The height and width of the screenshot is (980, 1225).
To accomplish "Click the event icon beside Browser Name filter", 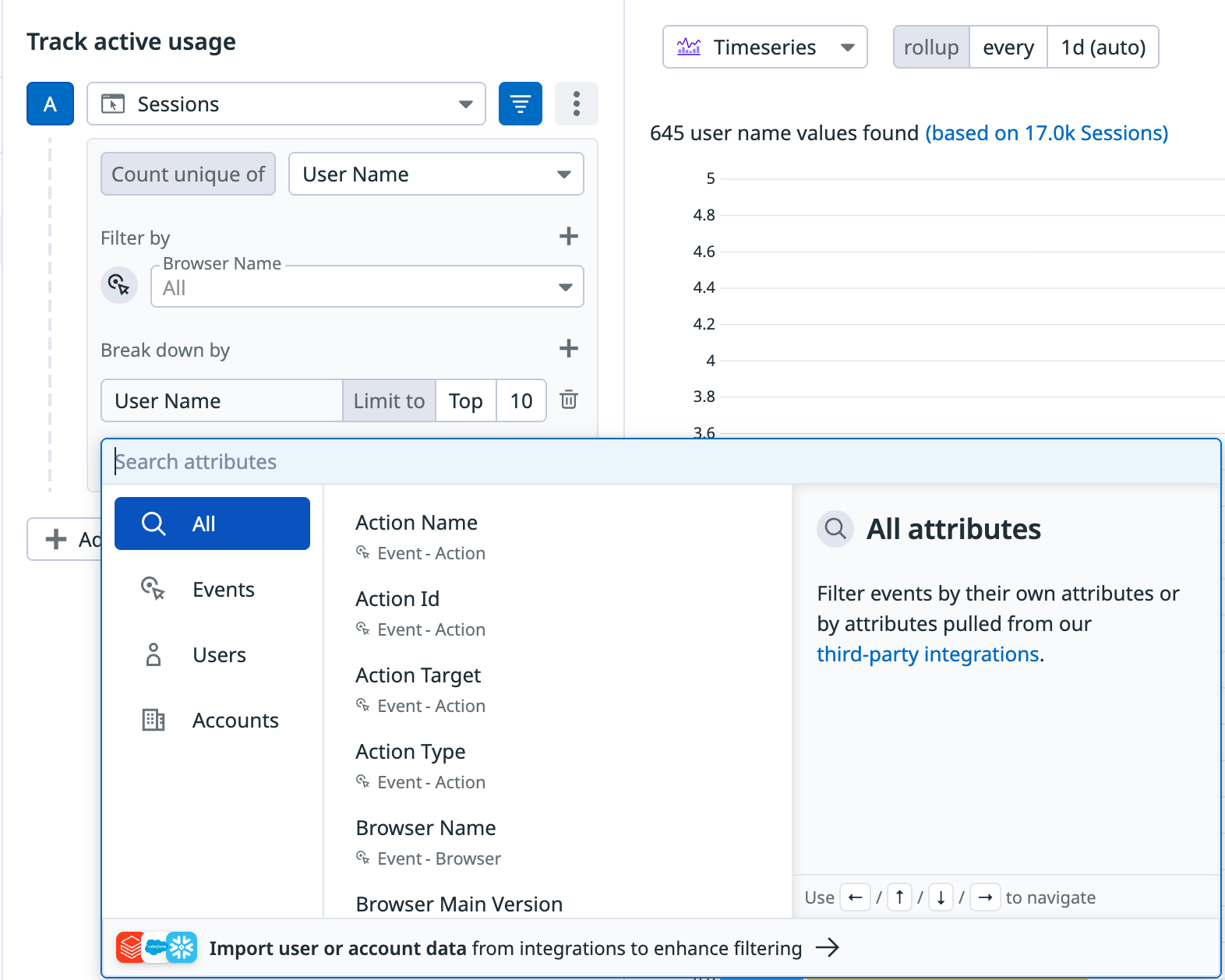I will coord(119,285).
